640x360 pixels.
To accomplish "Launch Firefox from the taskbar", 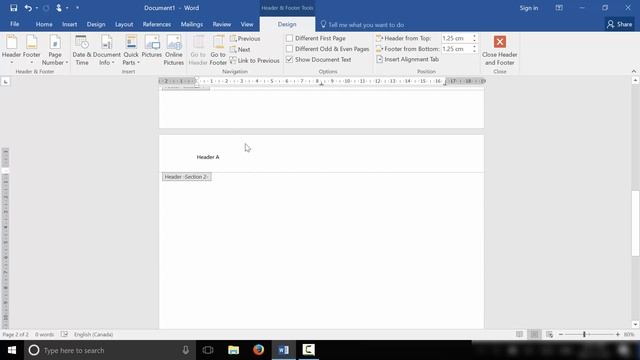I will [258, 350].
